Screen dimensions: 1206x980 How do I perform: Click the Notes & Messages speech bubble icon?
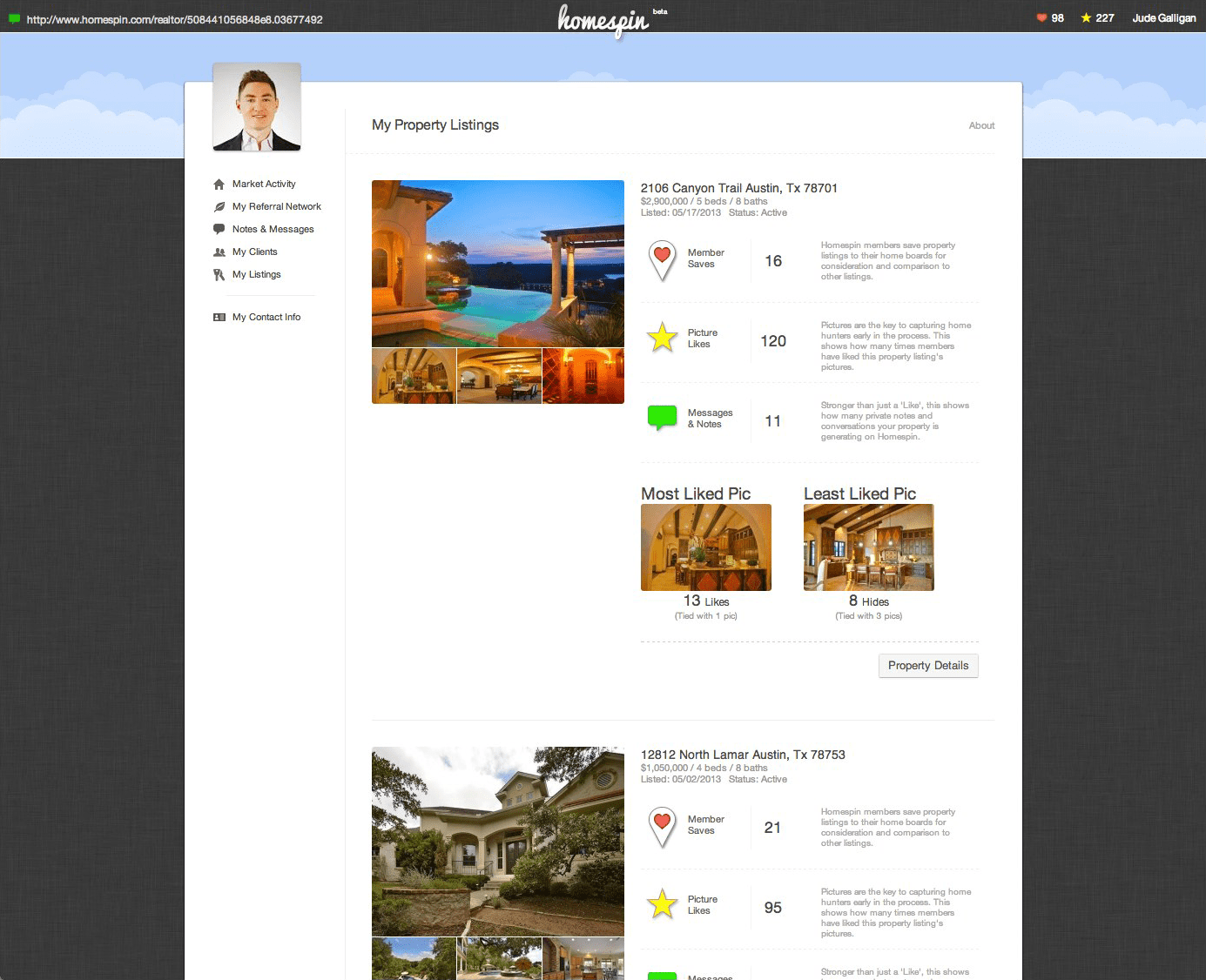pyautogui.click(x=219, y=230)
